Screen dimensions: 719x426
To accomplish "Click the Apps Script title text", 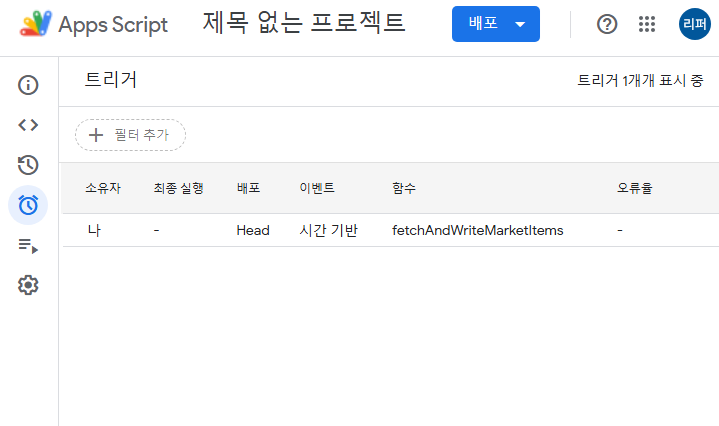I will tap(113, 24).
